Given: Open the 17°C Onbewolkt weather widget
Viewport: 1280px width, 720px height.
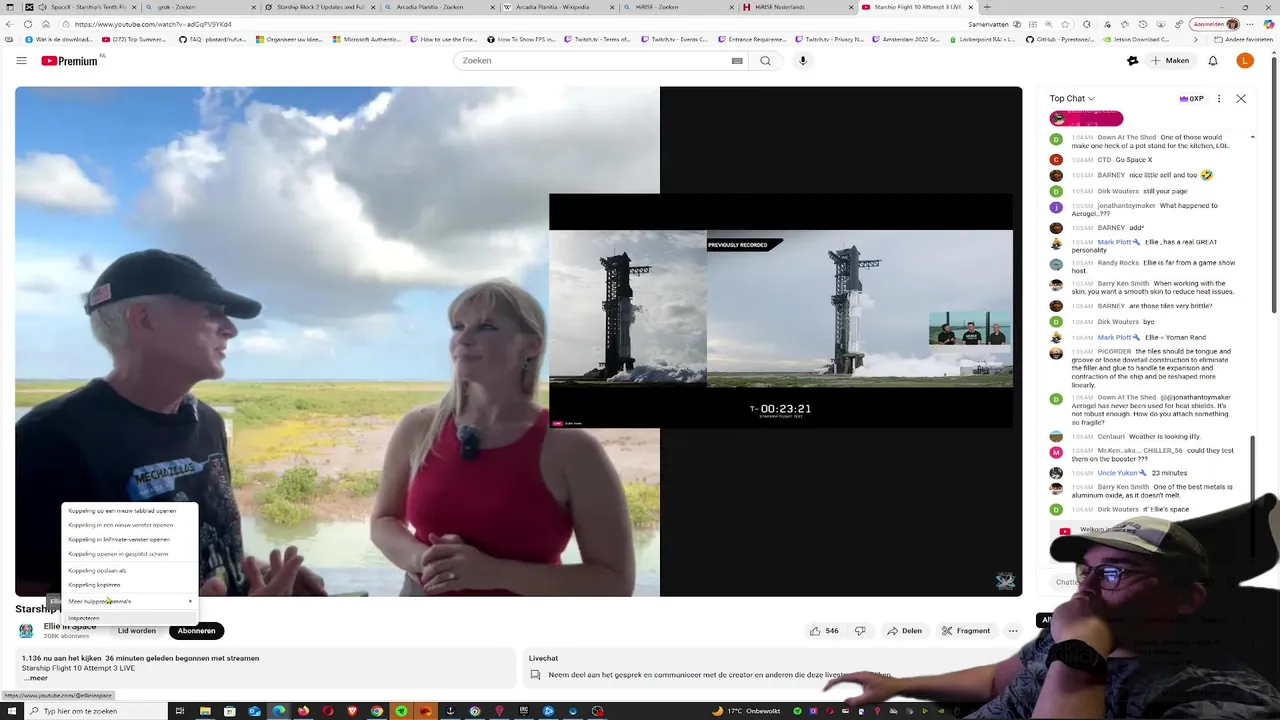Looking at the screenshot, I should tap(746, 711).
